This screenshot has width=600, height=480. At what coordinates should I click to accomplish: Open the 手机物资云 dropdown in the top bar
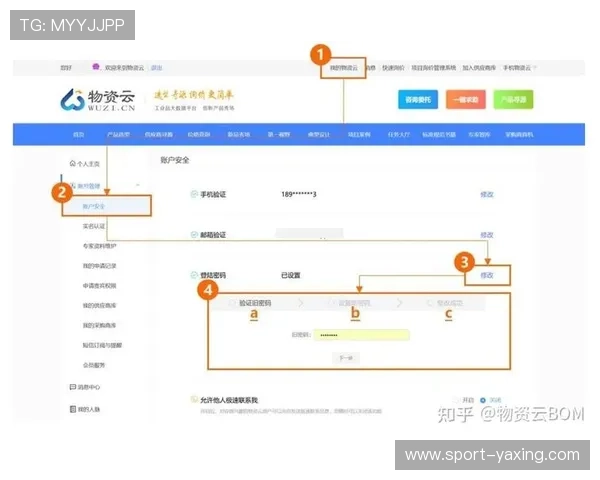click(519, 68)
